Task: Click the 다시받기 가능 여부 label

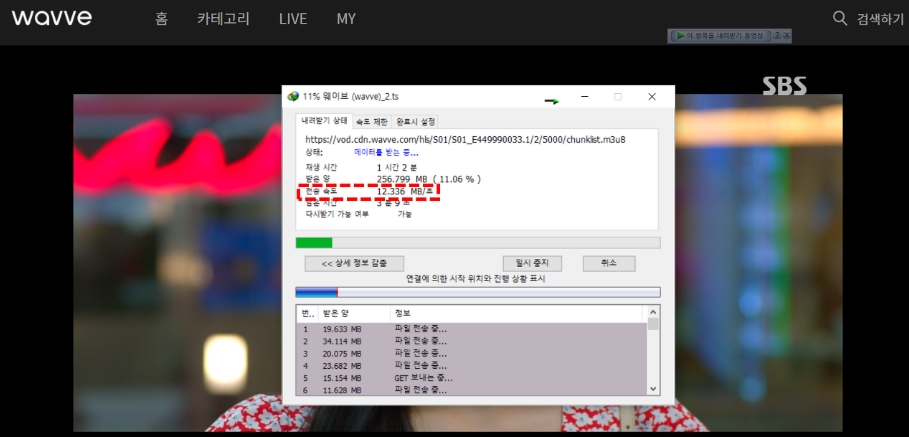Action: point(337,214)
